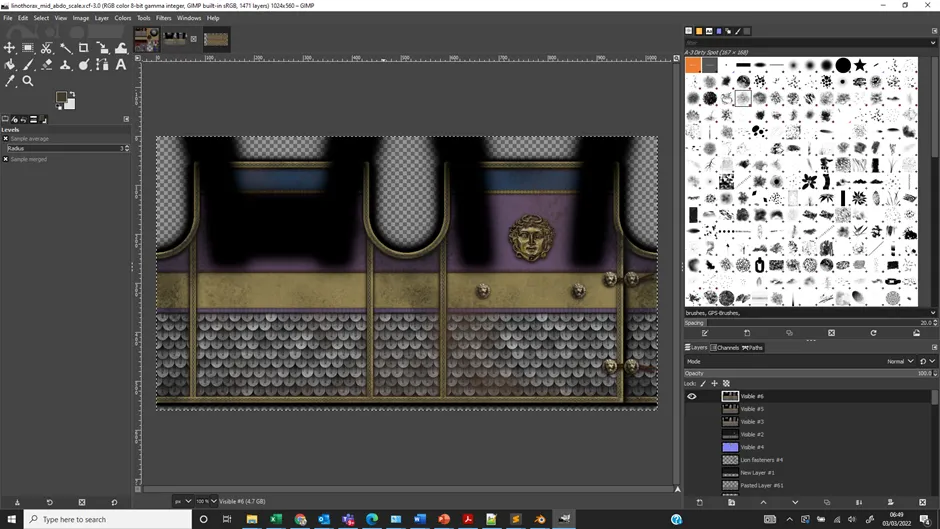Select the Eraser tool
The height and width of the screenshot is (529, 940).
tap(46, 65)
